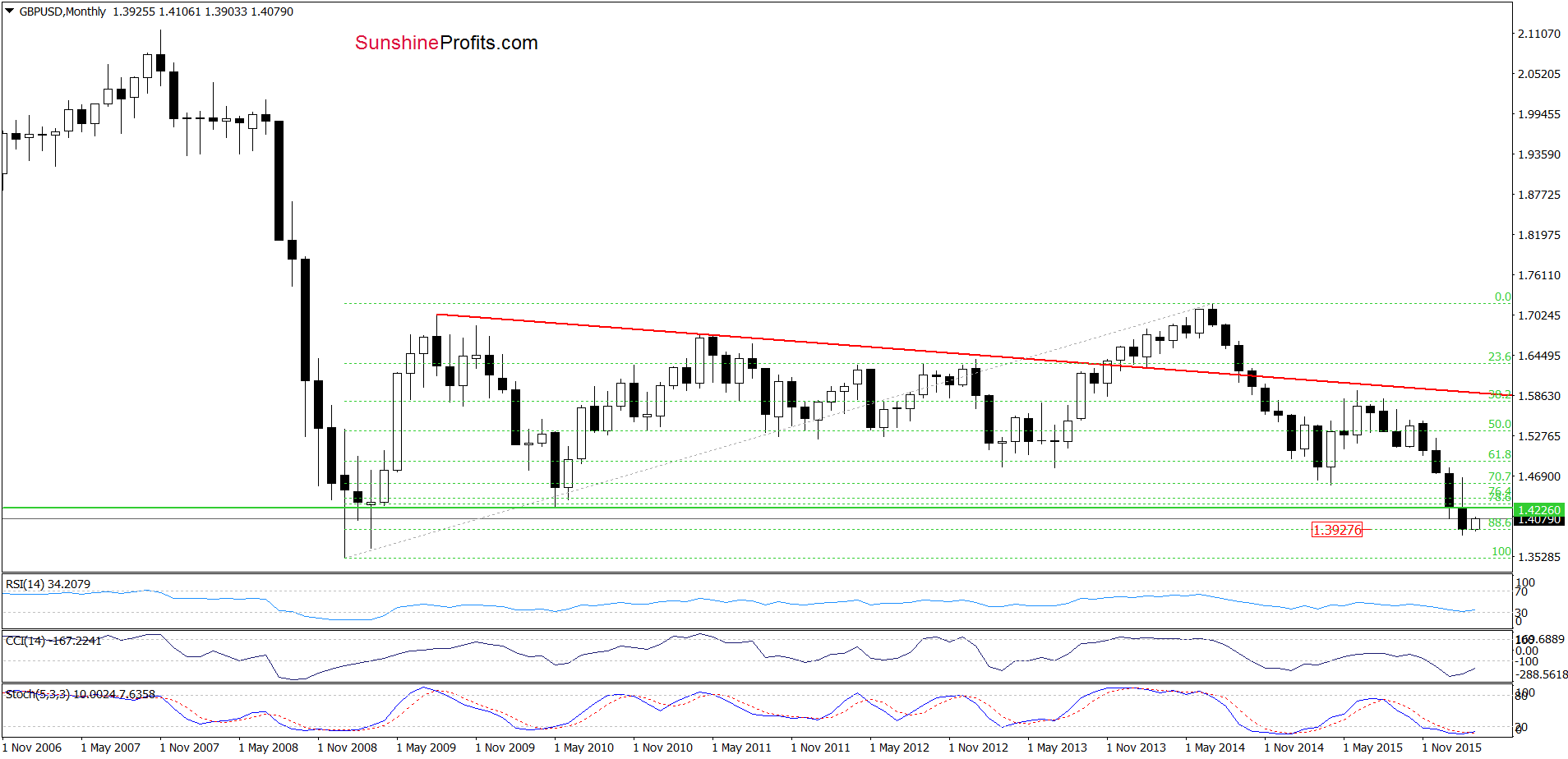Click the 1 Nov 2008 date label
1568x759 pixels.
click(x=348, y=747)
